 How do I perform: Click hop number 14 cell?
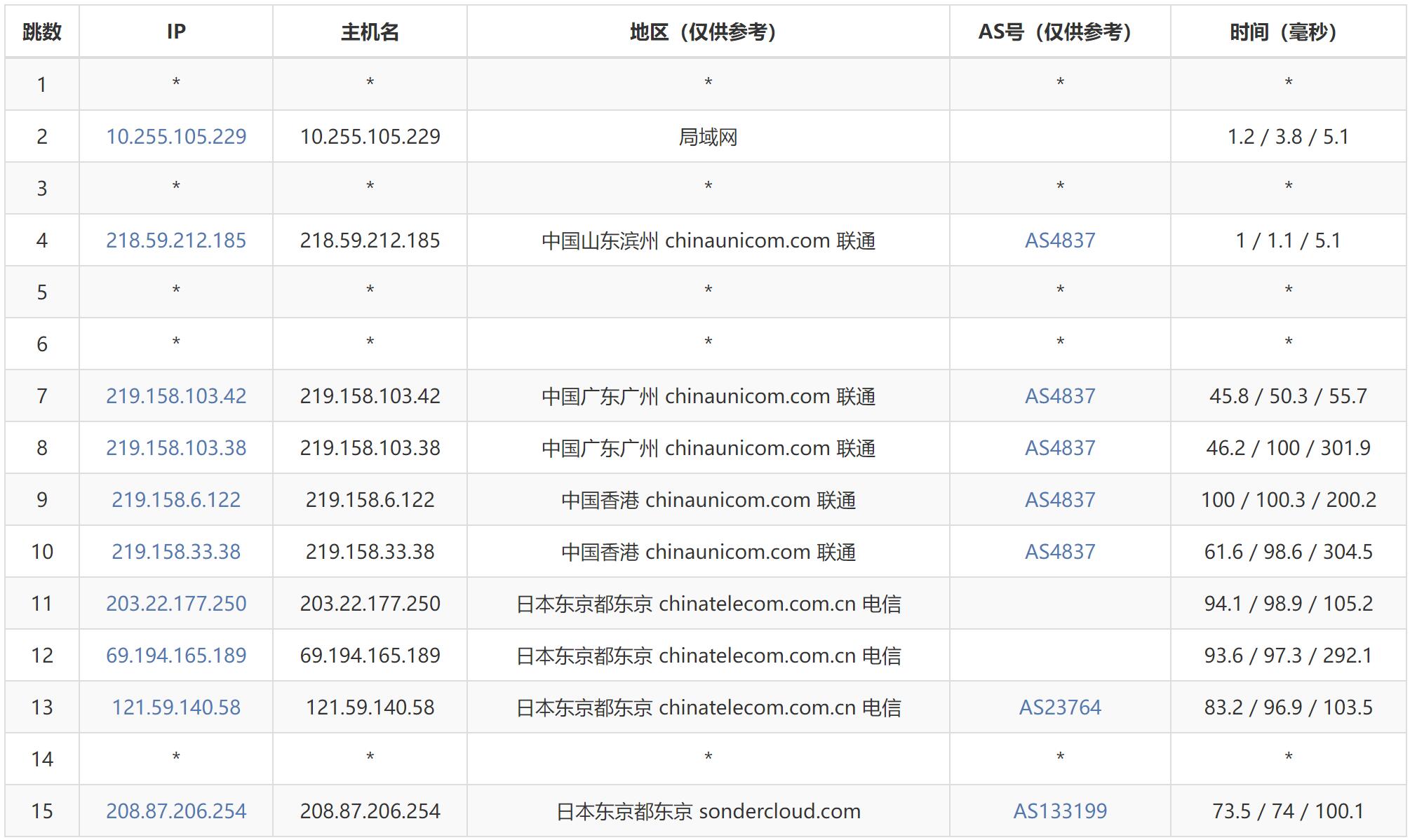tap(42, 759)
